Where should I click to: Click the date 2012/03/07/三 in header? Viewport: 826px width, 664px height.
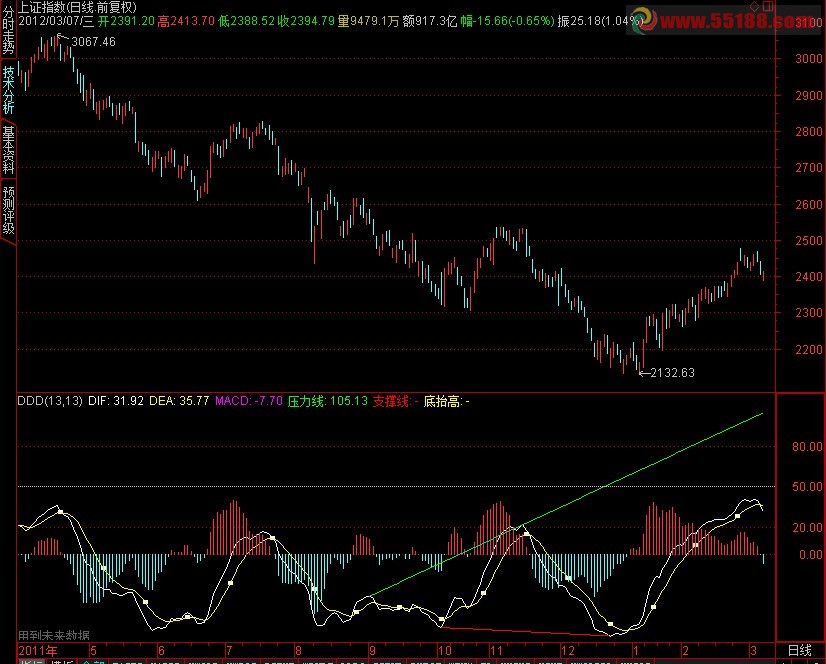pyautogui.click(x=56, y=21)
